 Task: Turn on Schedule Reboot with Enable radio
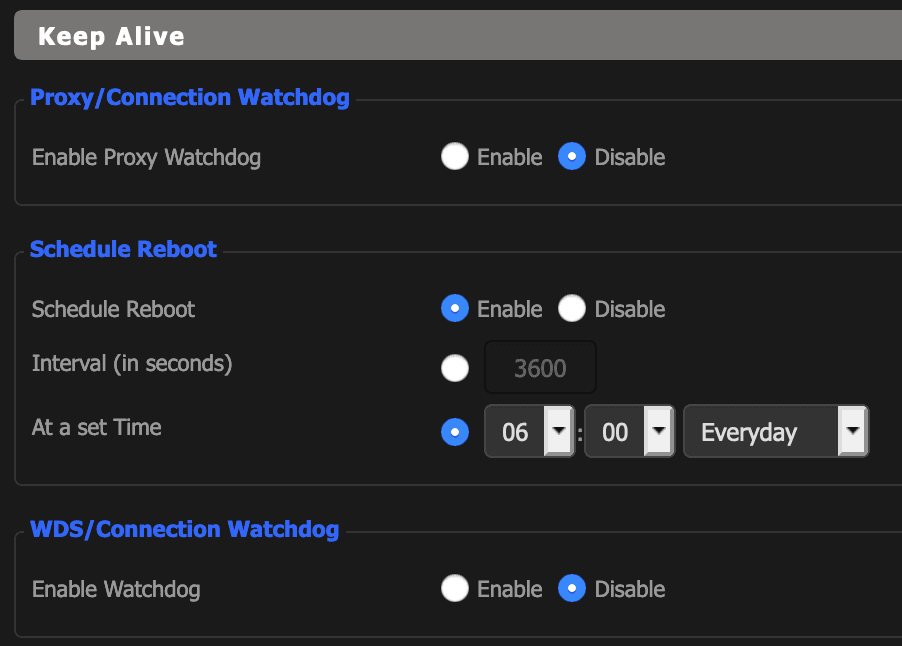(x=454, y=308)
